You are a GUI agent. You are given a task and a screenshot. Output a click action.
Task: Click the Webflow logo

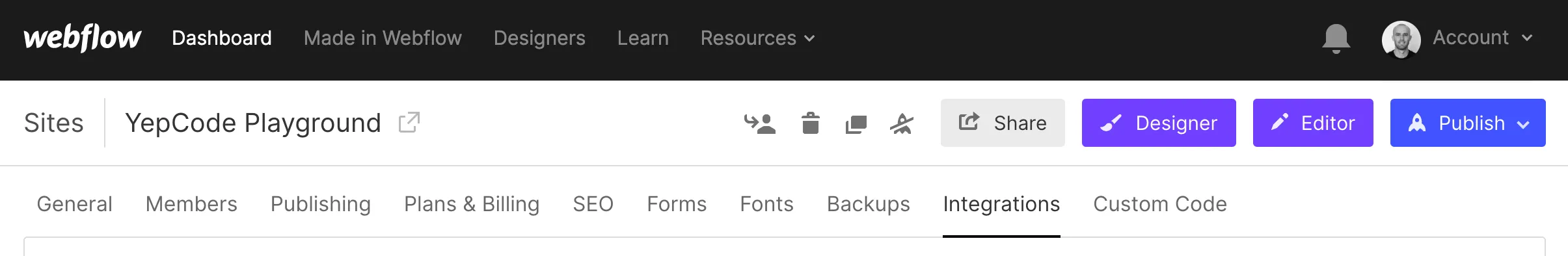pos(82,38)
